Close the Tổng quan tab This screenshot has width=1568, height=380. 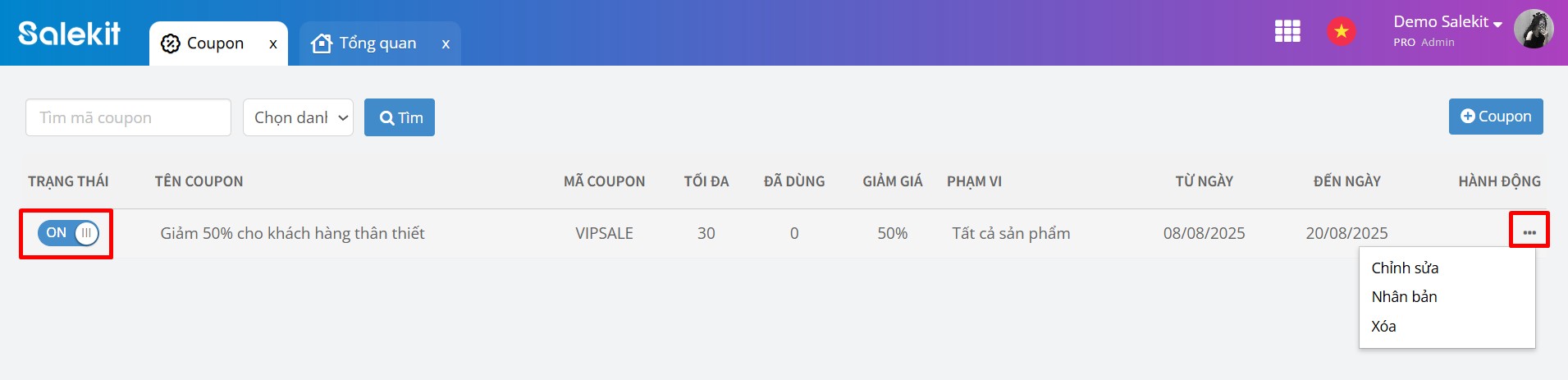point(446,44)
